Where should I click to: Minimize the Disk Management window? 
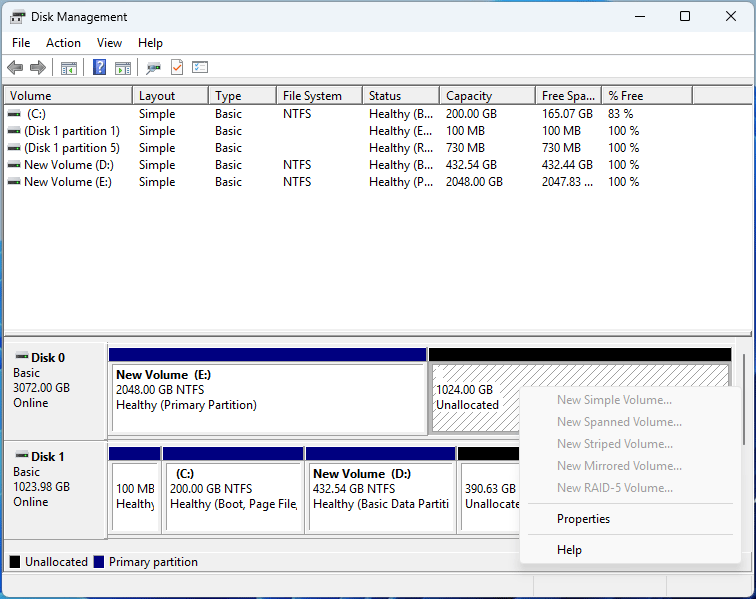click(x=640, y=16)
